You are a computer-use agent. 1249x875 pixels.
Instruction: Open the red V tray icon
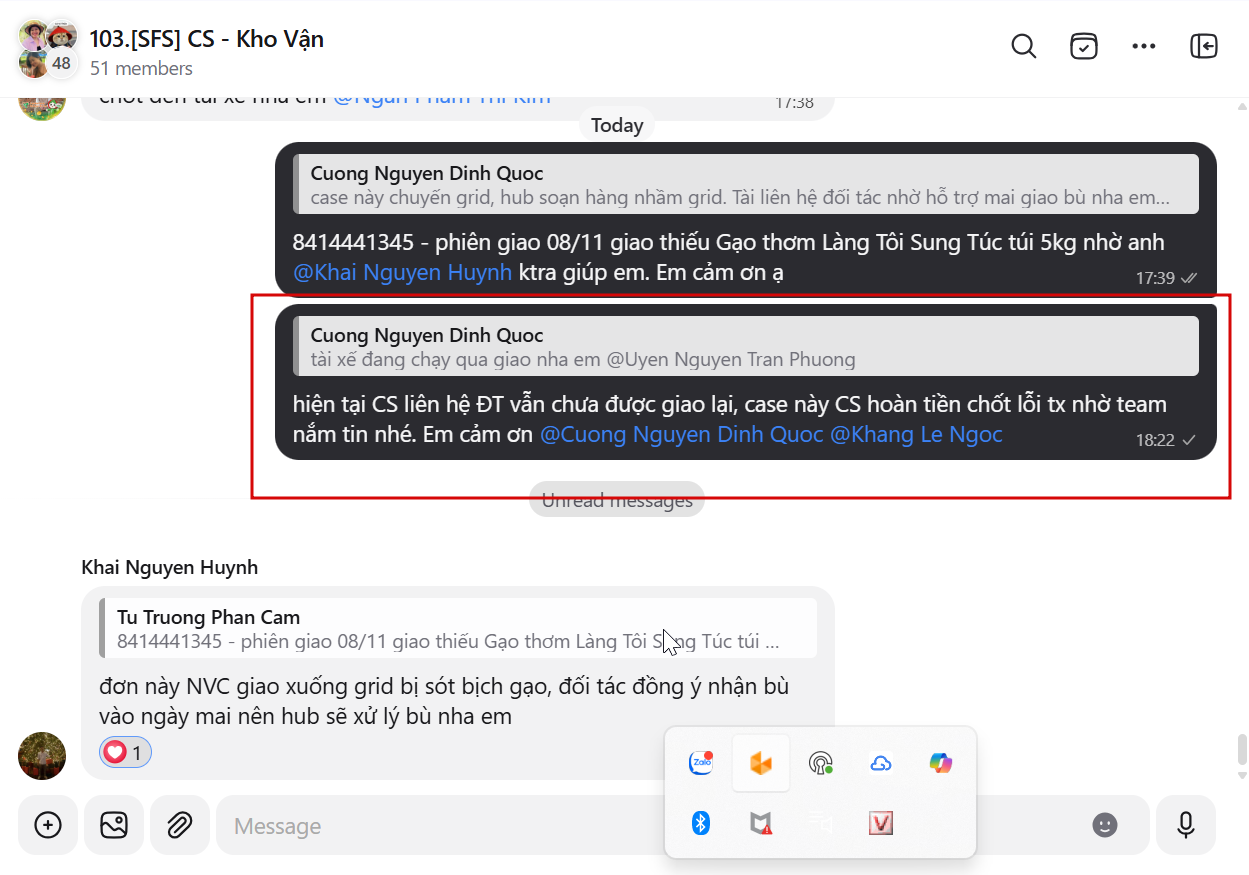[881, 823]
